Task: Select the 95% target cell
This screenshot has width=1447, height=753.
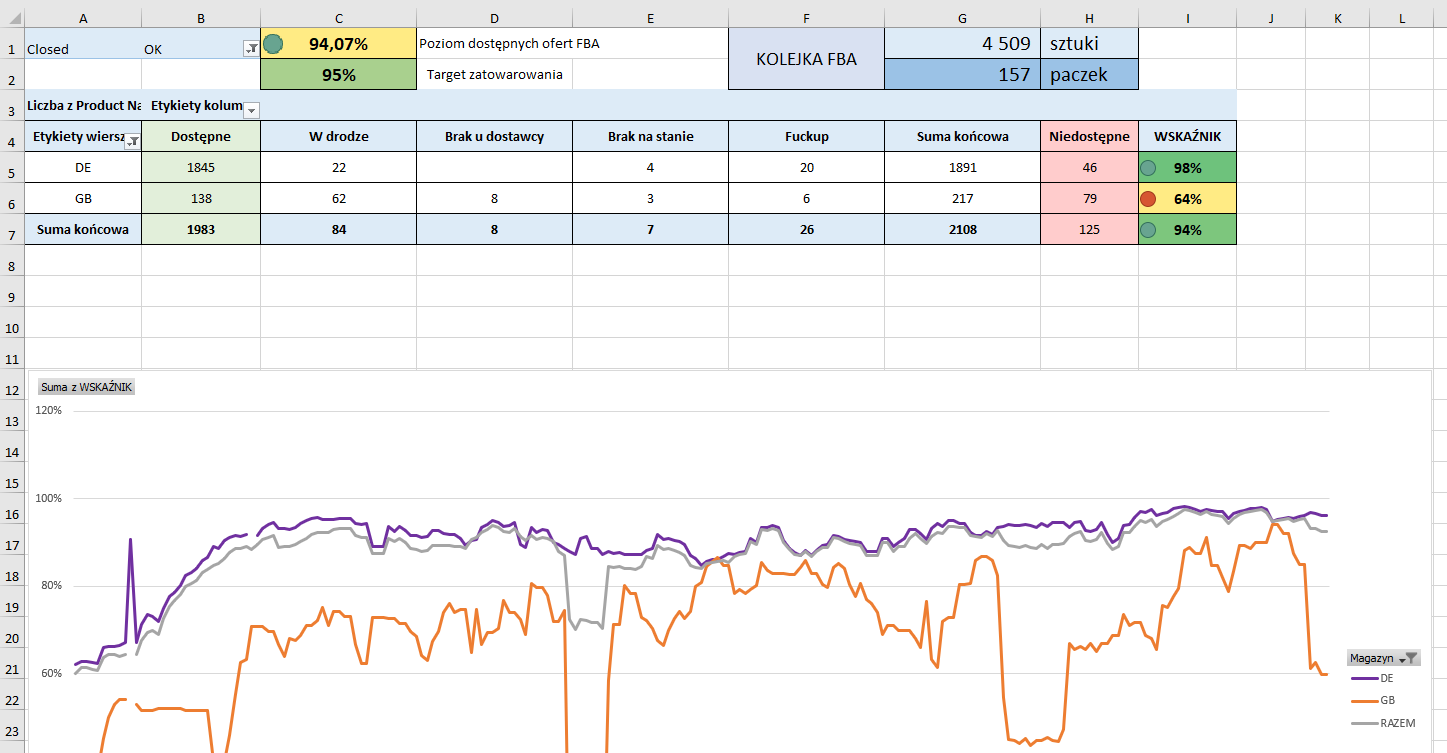Action: [x=338, y=75]
